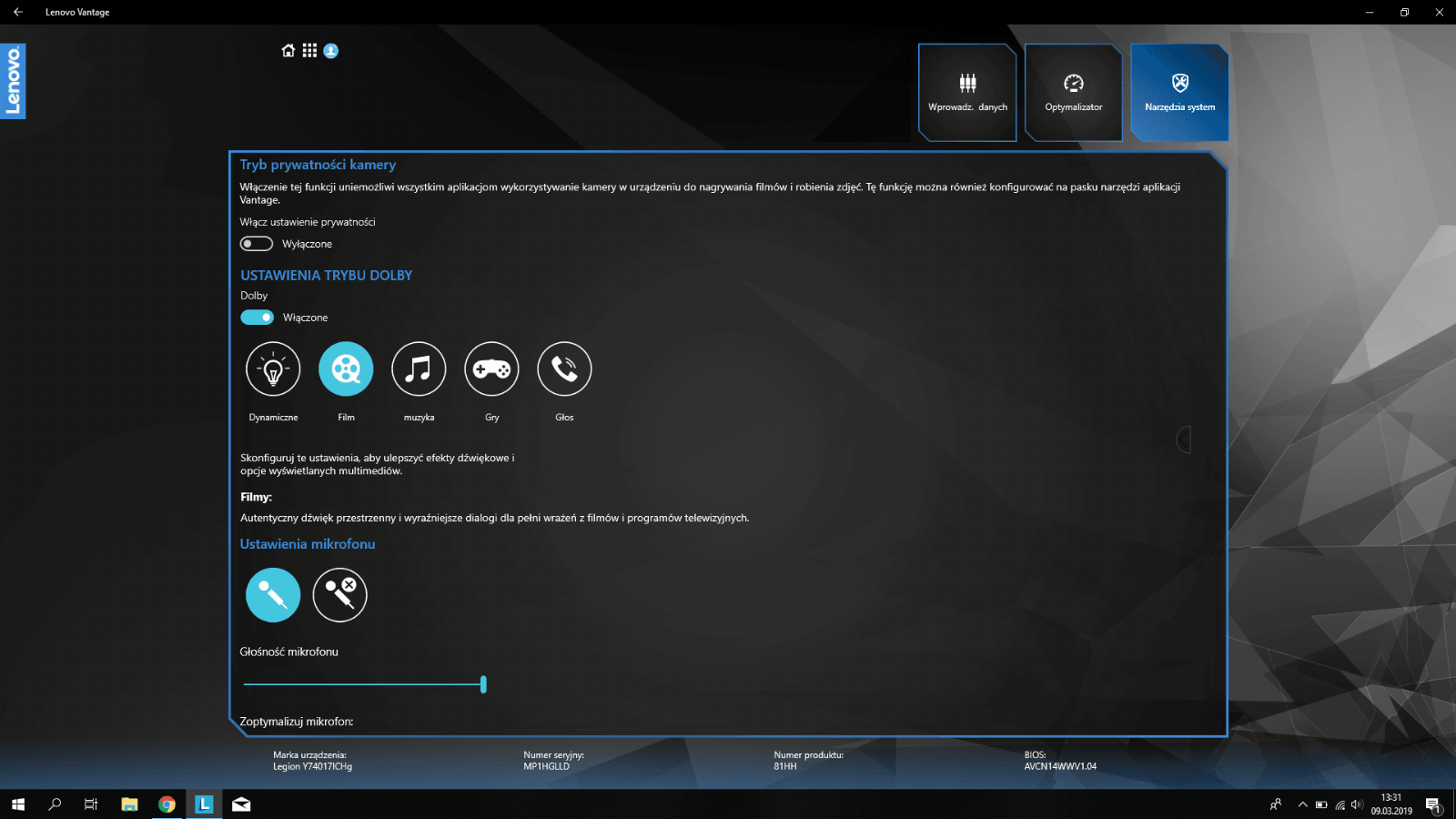Screen dimensions: 1456x819
Task: Toggle camera privacy mode switch
Action: click(257, 244)
